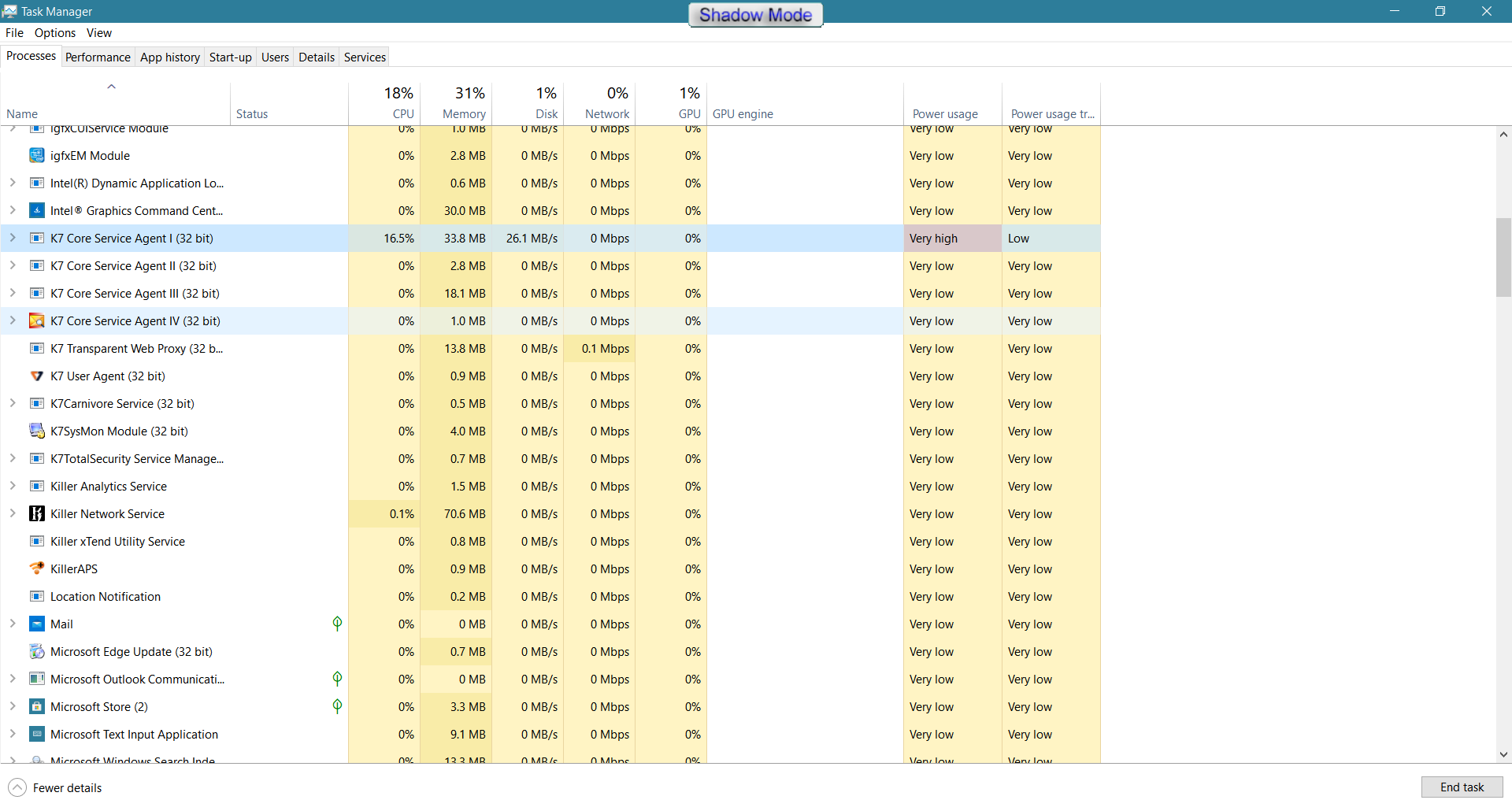Click the Intel Graphics Command Center icon

36,211
